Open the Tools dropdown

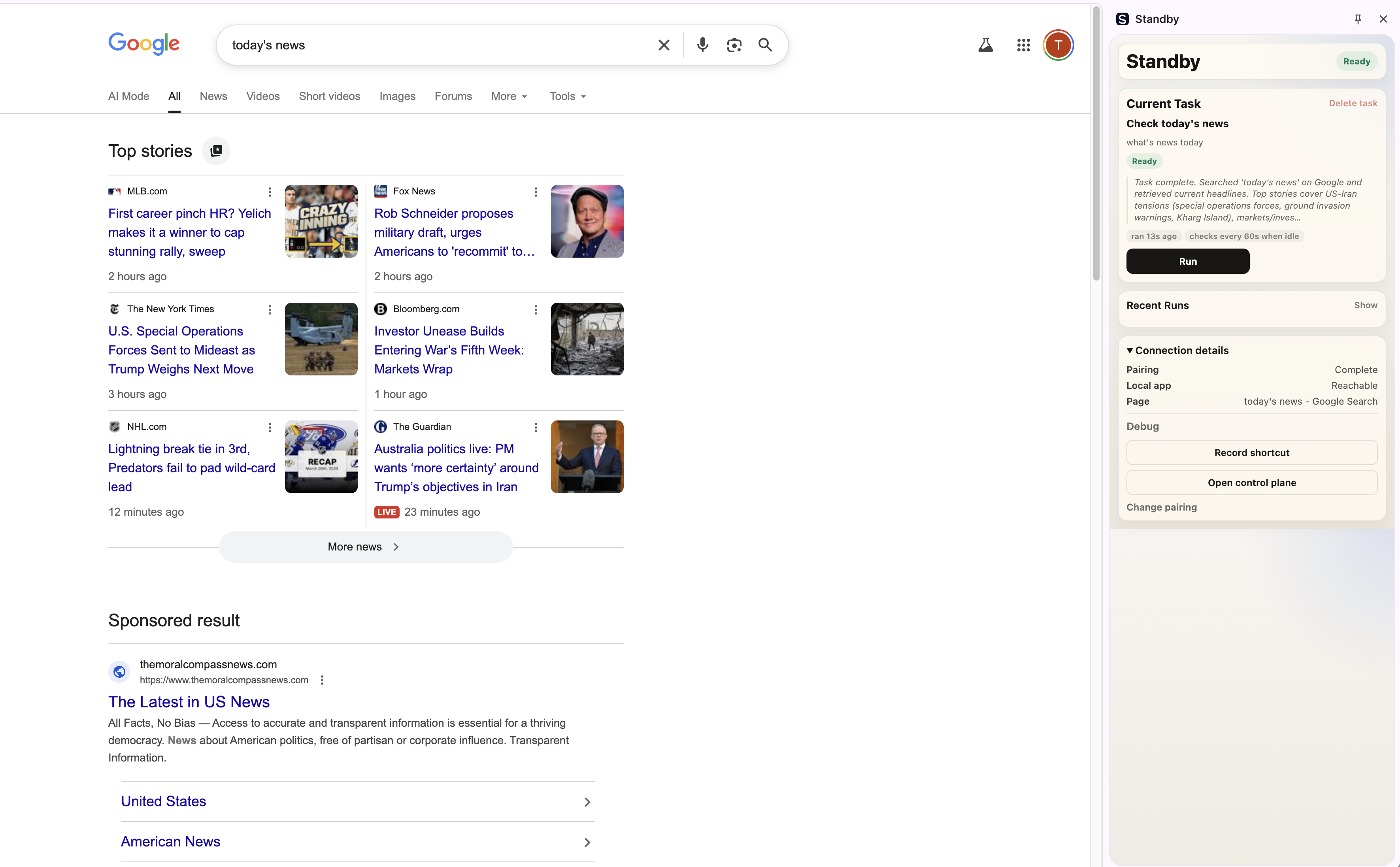point(567,96)
